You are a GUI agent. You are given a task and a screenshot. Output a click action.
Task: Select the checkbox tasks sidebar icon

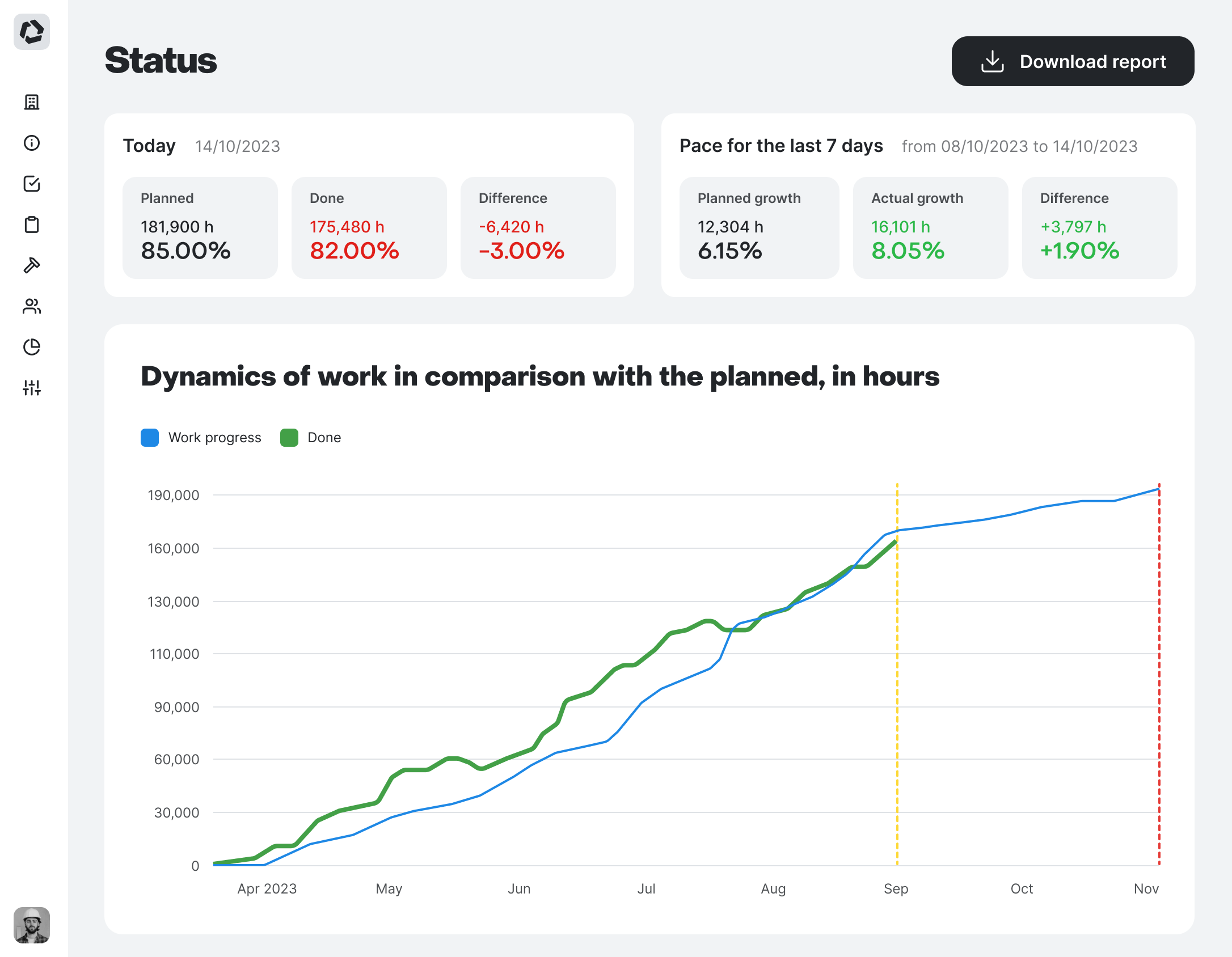click(32, 184)
